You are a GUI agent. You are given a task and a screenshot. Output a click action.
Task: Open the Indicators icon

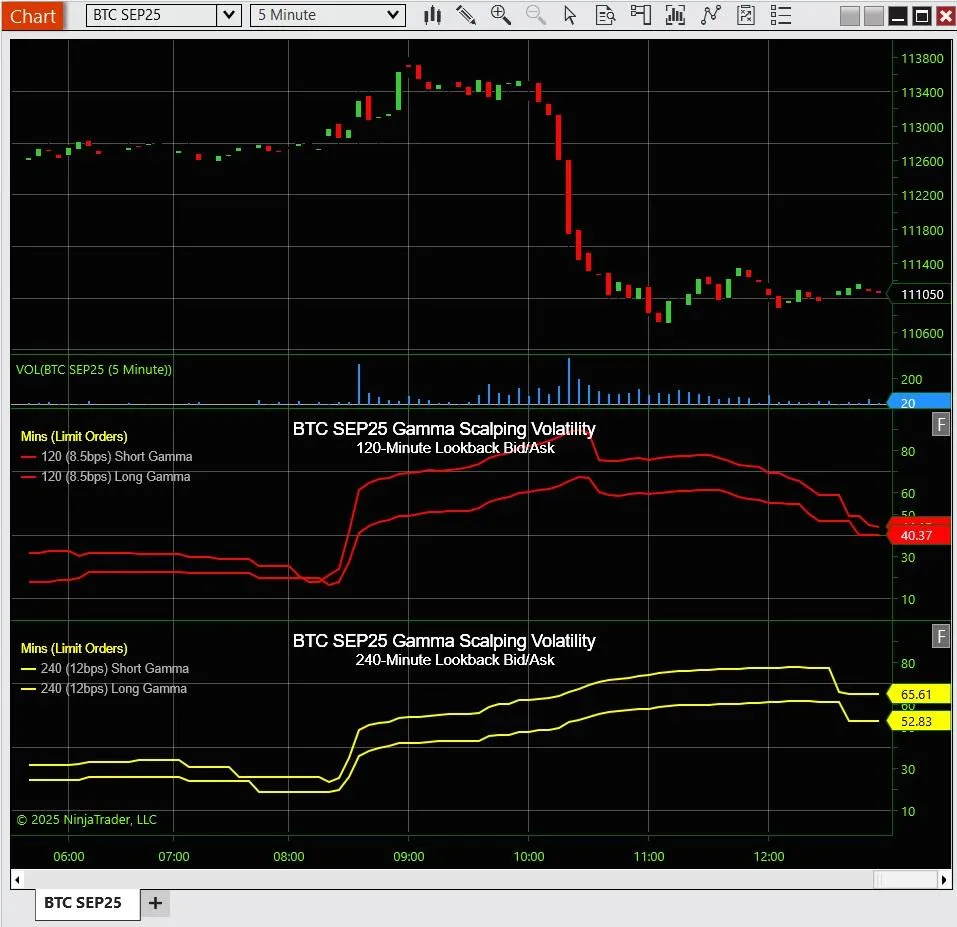(x=675, y=15)
